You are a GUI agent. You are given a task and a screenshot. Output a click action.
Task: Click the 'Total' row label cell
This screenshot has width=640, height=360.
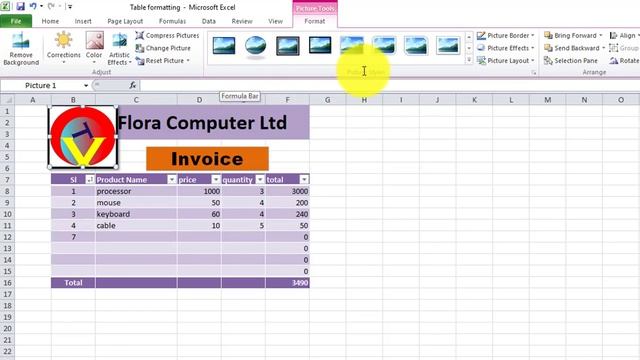(x=73, y=282)
